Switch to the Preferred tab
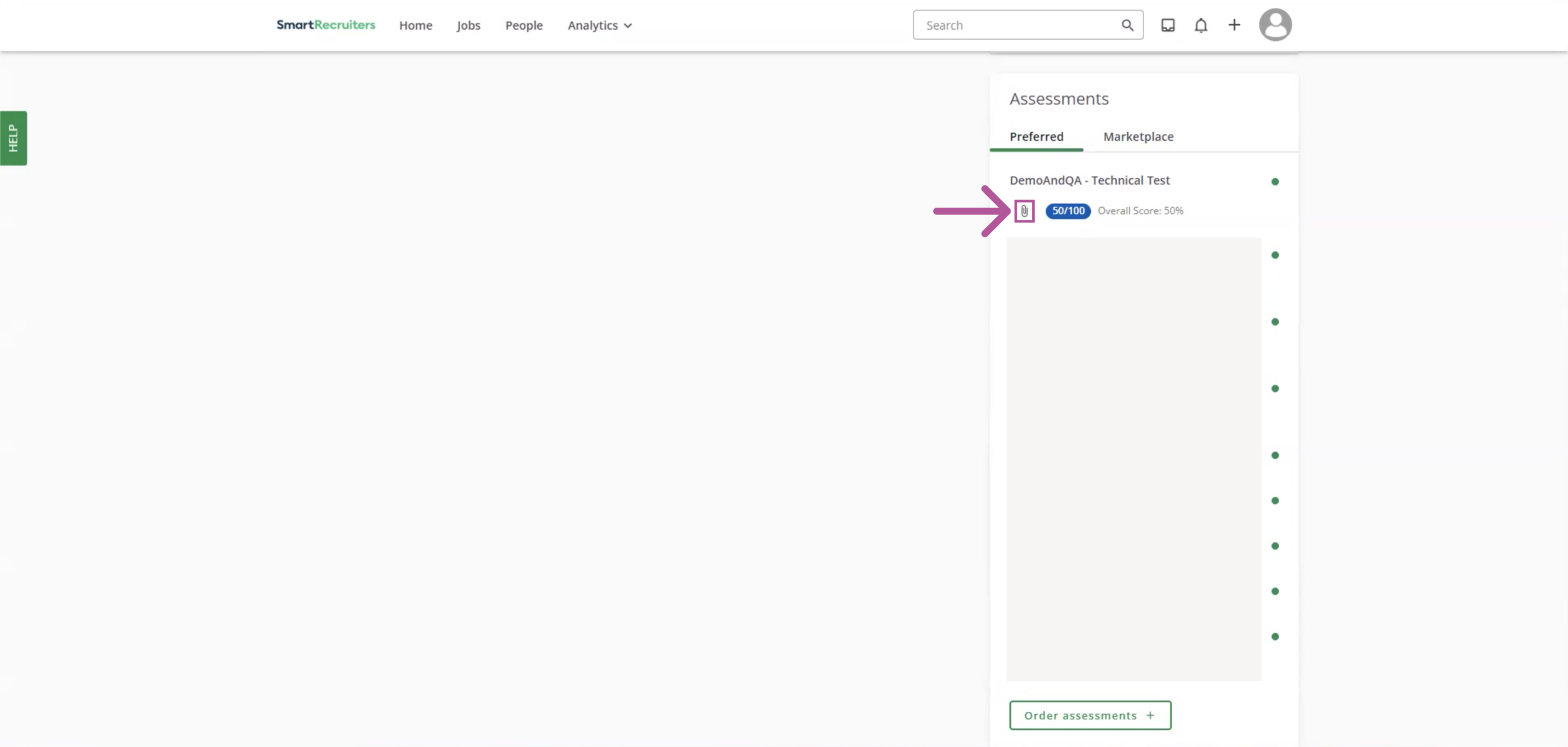Screen dimensions: 1568x747 [1036, 137]
